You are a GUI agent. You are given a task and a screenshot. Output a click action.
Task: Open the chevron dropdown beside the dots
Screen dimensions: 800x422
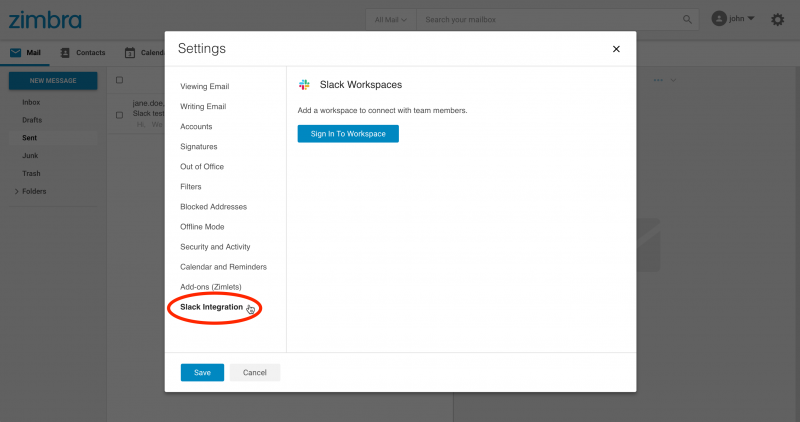coord(673,80)
